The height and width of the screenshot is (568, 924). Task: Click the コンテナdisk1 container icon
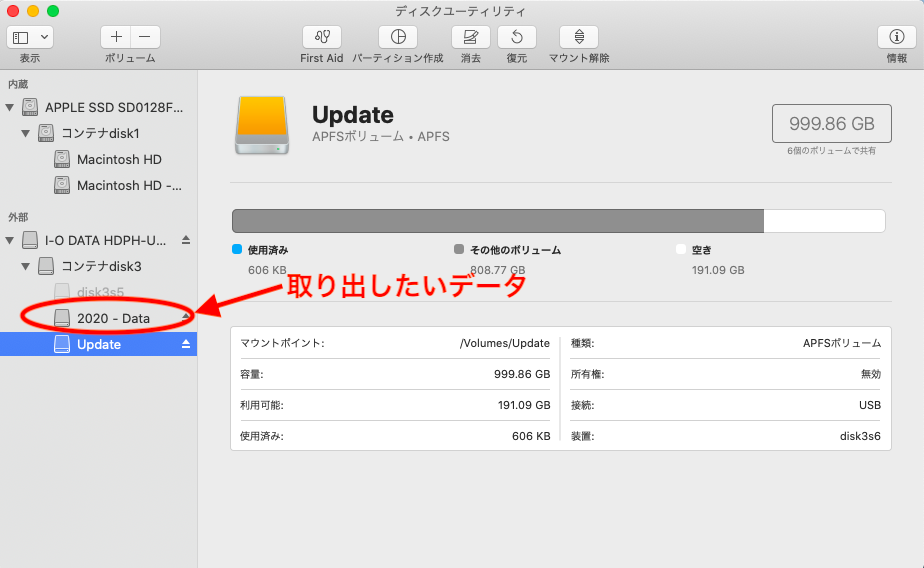click(46, 133)
